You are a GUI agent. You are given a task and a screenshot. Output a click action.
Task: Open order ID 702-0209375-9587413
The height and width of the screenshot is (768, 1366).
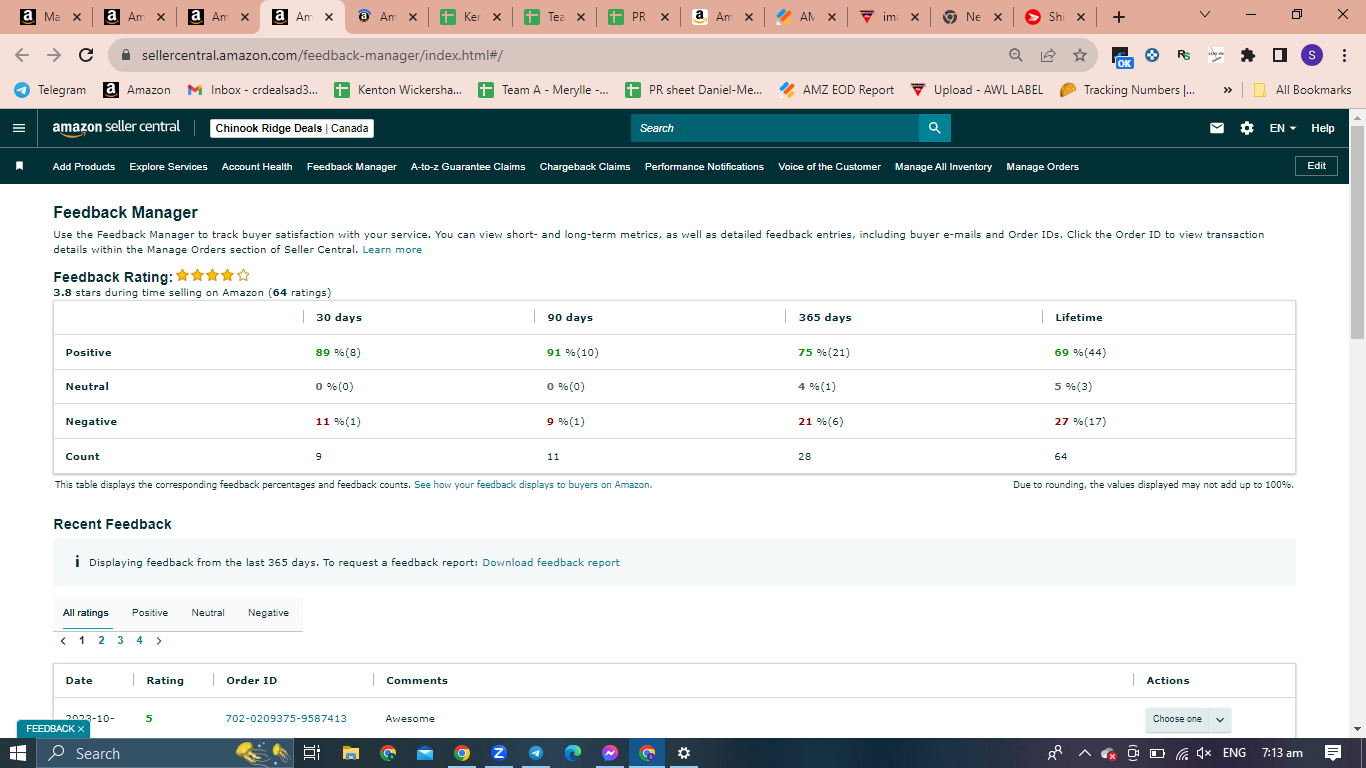click(x=286, y=719)
